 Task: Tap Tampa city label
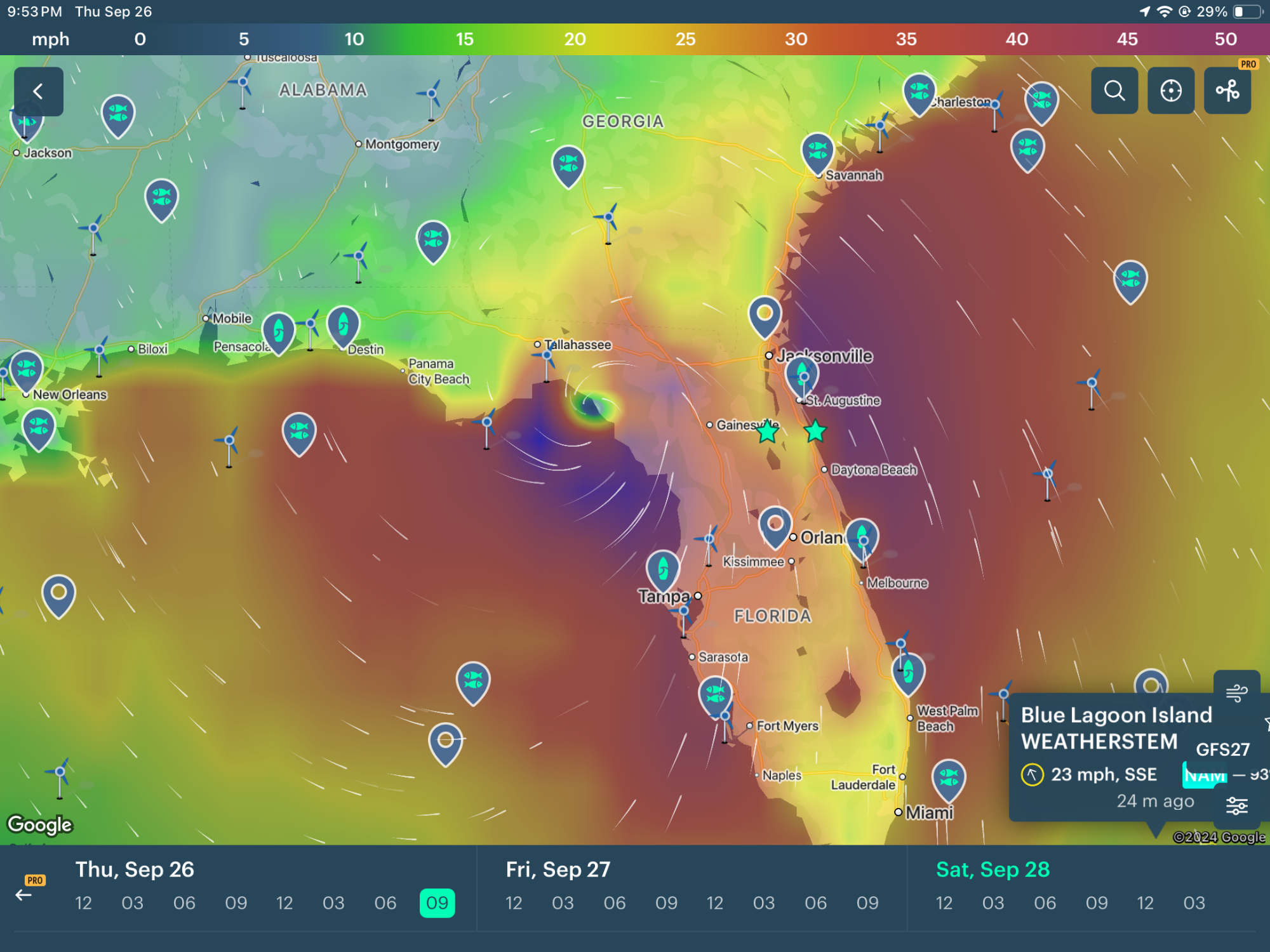tap(664, 596)
